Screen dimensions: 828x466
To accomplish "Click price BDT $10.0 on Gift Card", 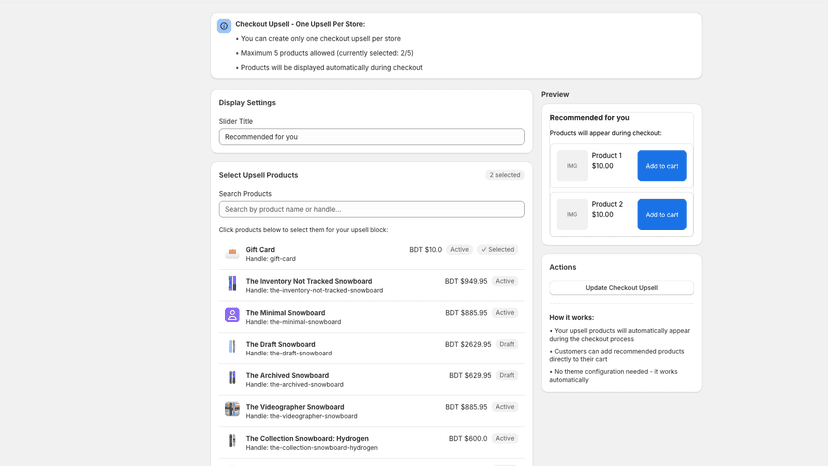I will pos(426,249).
